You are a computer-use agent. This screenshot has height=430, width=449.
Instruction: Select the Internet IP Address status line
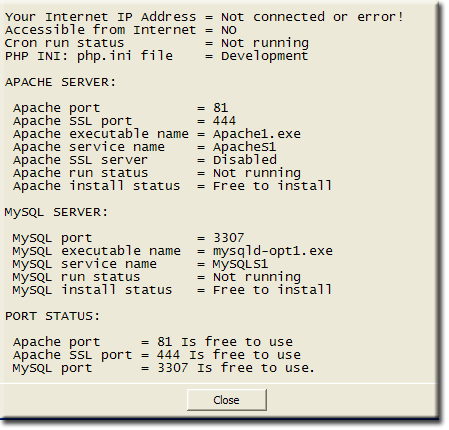click(204, 17)
